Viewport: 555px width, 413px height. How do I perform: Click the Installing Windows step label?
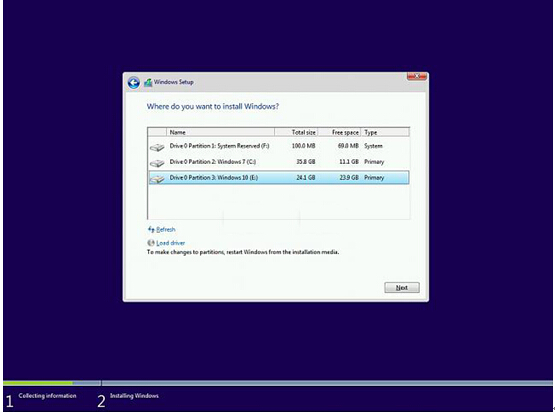[x=134, y=396]
